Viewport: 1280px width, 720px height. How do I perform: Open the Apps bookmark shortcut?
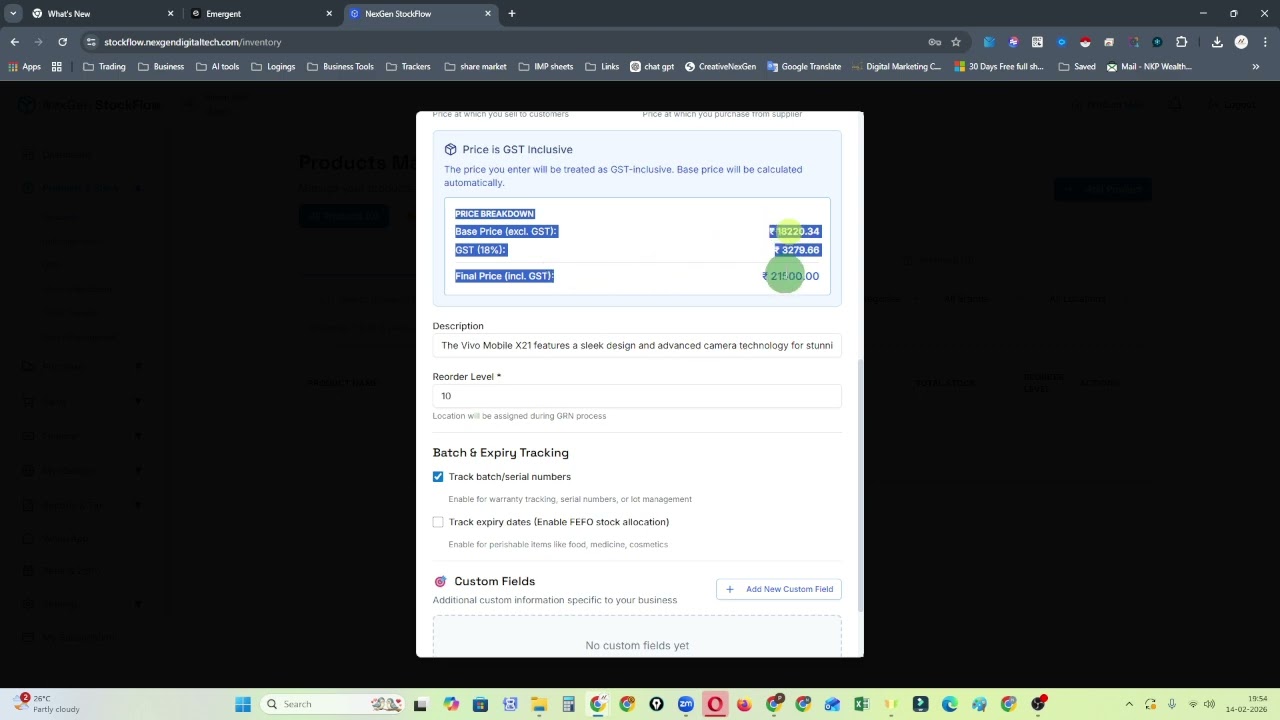(24, 67)
